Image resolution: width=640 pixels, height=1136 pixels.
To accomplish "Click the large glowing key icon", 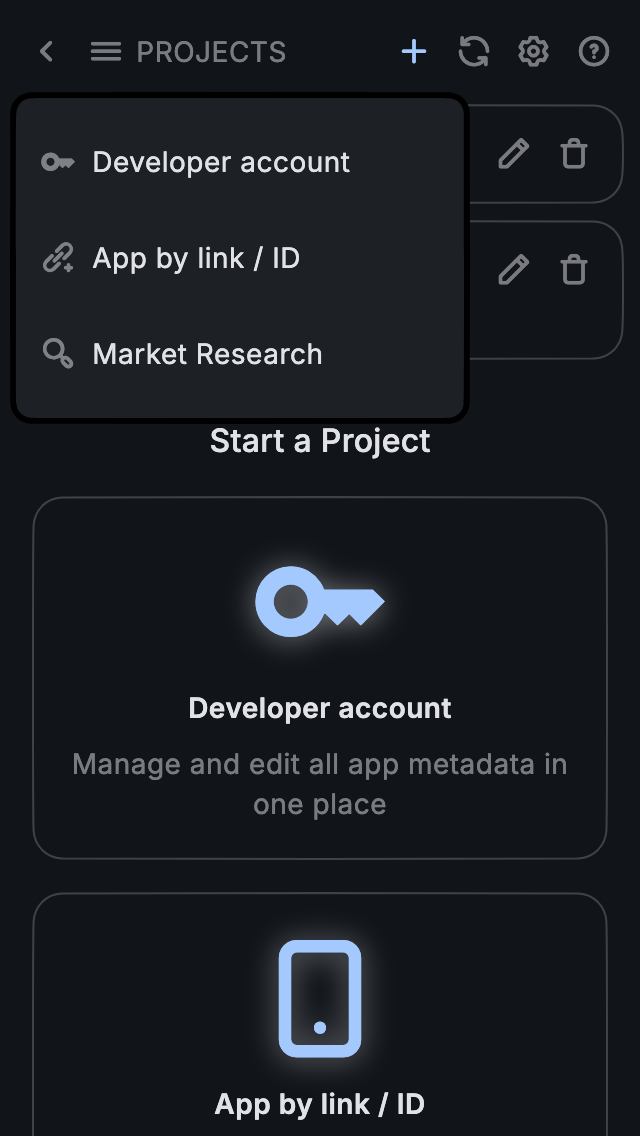I will coord(319,602).
